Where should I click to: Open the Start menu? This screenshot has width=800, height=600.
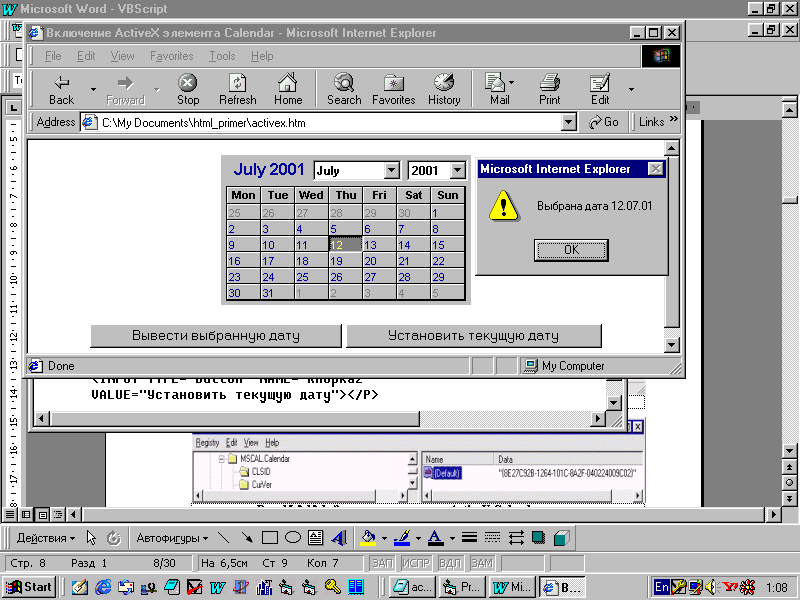tap(29, 587)
